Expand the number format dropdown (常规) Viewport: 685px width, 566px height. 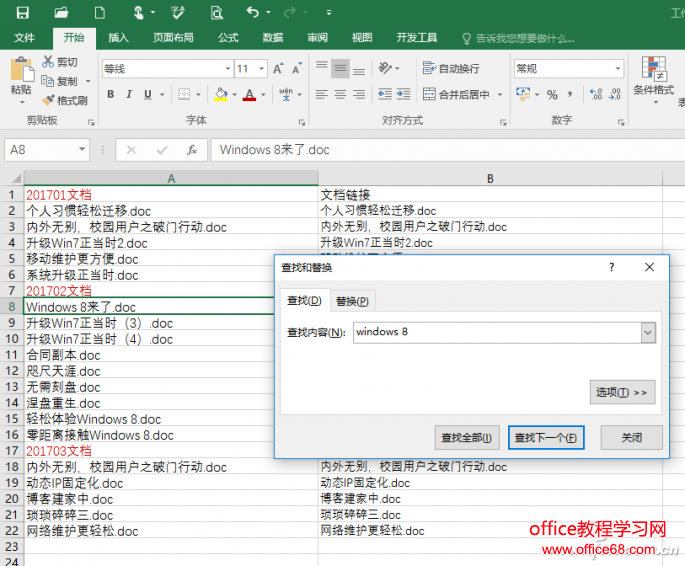620,69
